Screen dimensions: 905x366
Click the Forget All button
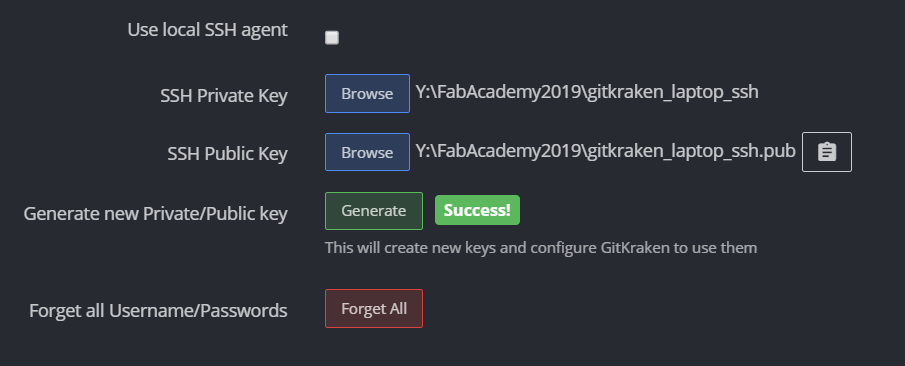[x=373, y=308]
